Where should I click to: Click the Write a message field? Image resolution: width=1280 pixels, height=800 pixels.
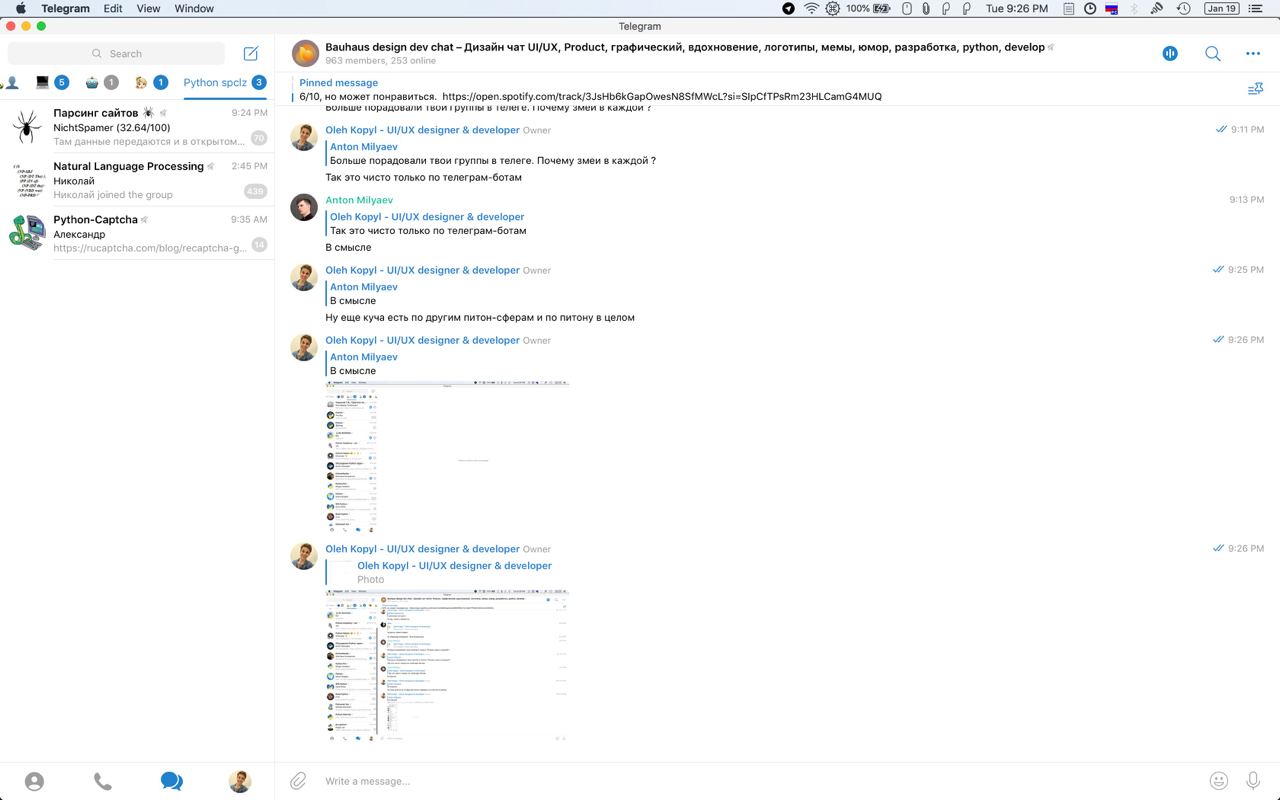(x=760, y=781)
